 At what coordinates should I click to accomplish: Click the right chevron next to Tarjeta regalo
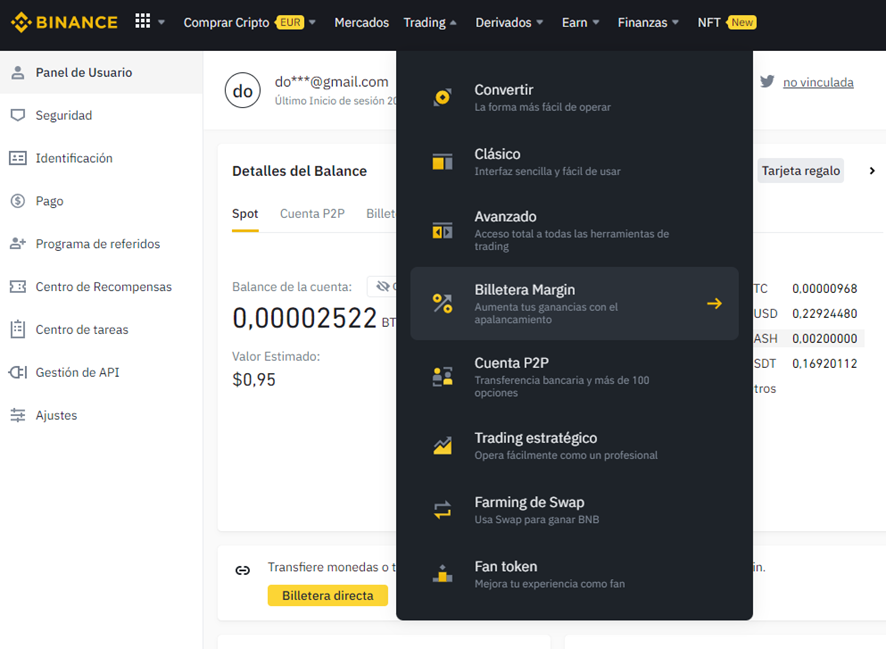[x=872, y=171]
